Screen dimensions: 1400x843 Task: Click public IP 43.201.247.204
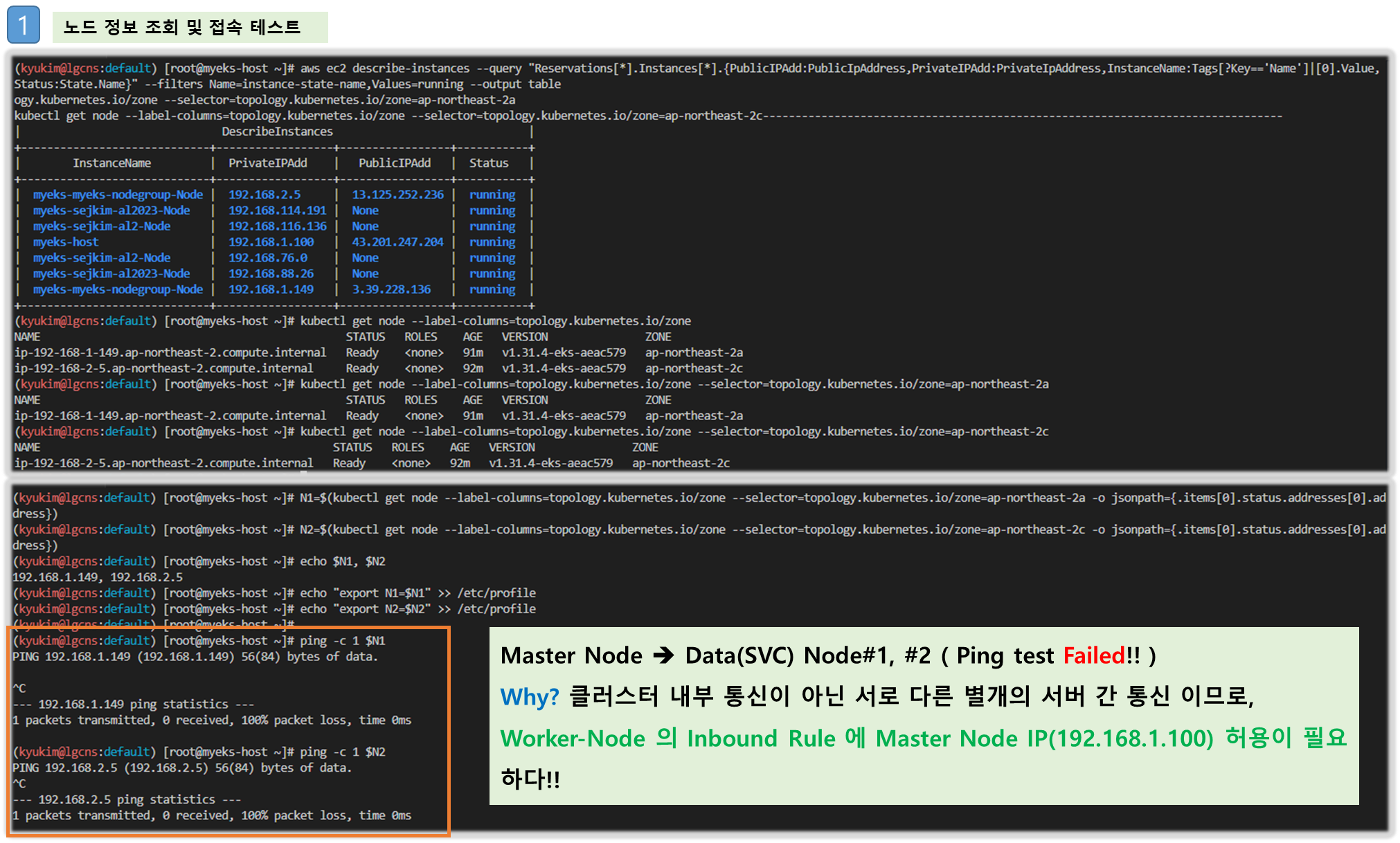click(397, 242)
